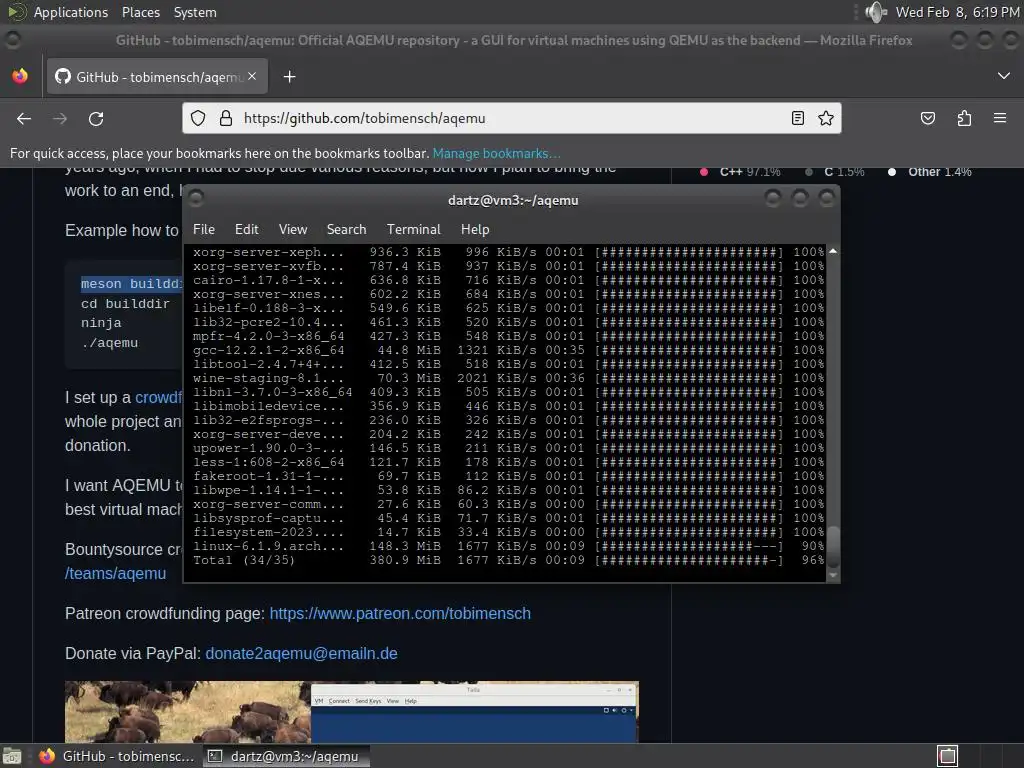Open the Places menu
Image resolution: width=1024 pixels, height=768 pixels.
tap(140, 12)
